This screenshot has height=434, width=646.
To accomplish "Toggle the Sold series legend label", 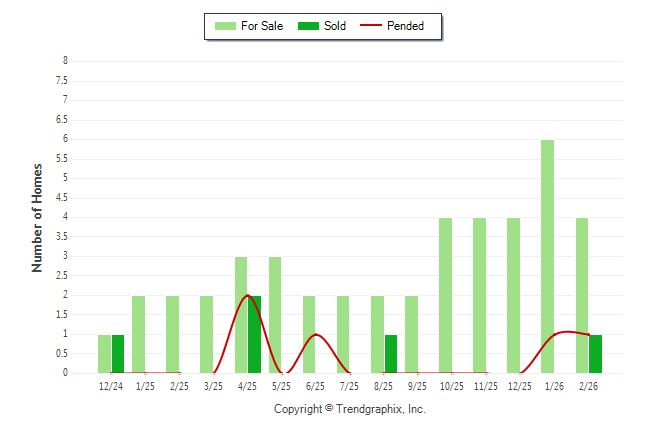I will [335, 26].
